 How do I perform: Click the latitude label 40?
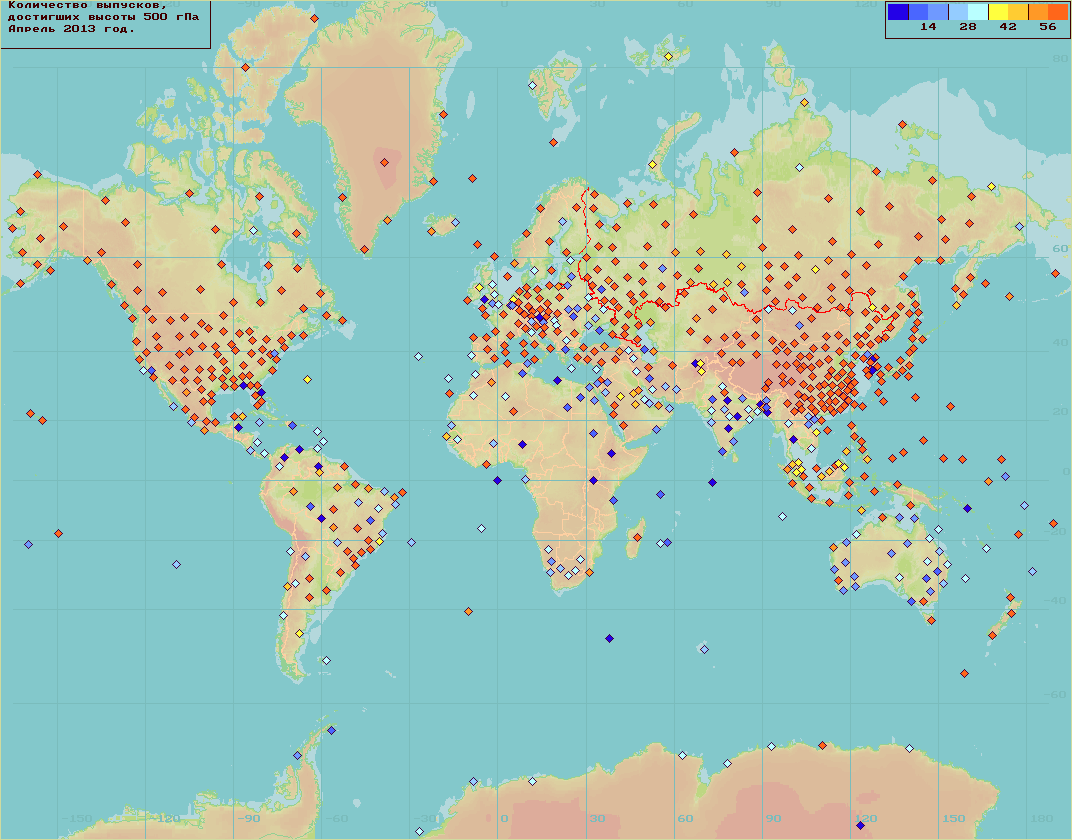[1060, 342]
